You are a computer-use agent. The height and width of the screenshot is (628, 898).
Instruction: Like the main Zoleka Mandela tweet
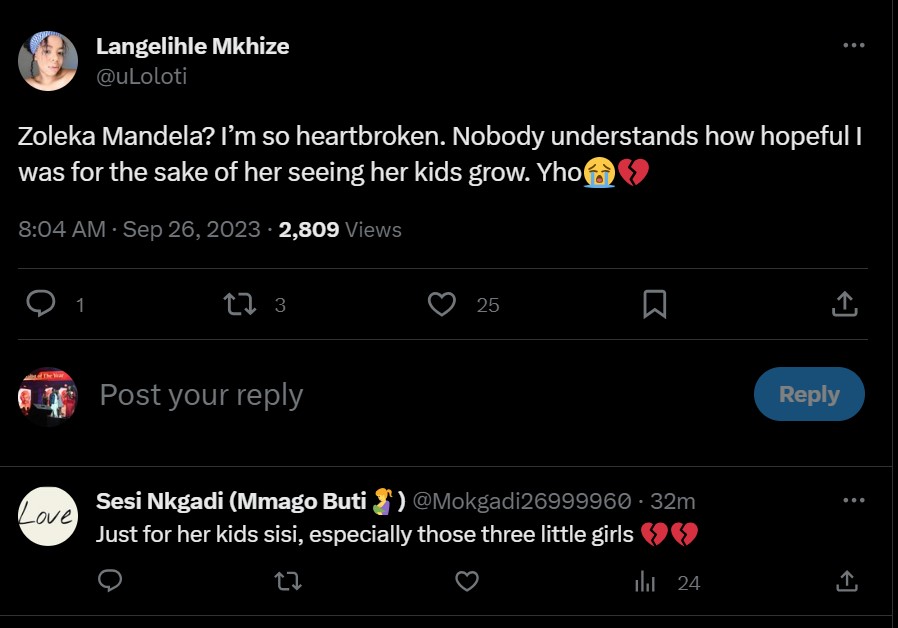pos(441,304)
